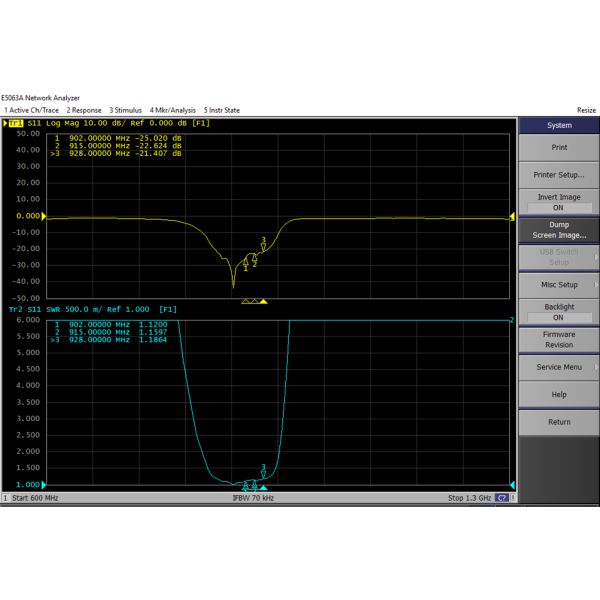This screenshot has height=600, width=600.
Task: Select marker 1 on the yellow Log Mag trace
Action: (246, 265)
